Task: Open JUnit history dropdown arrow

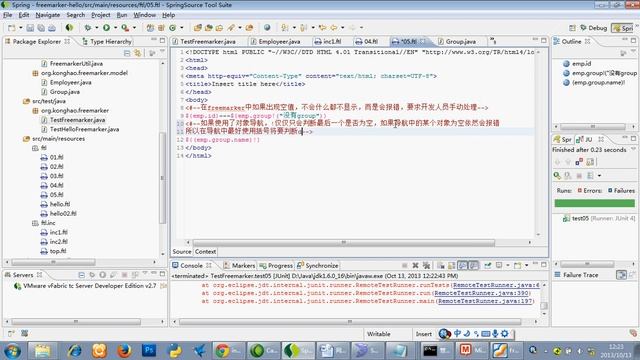Action: (x=599, y=176)
